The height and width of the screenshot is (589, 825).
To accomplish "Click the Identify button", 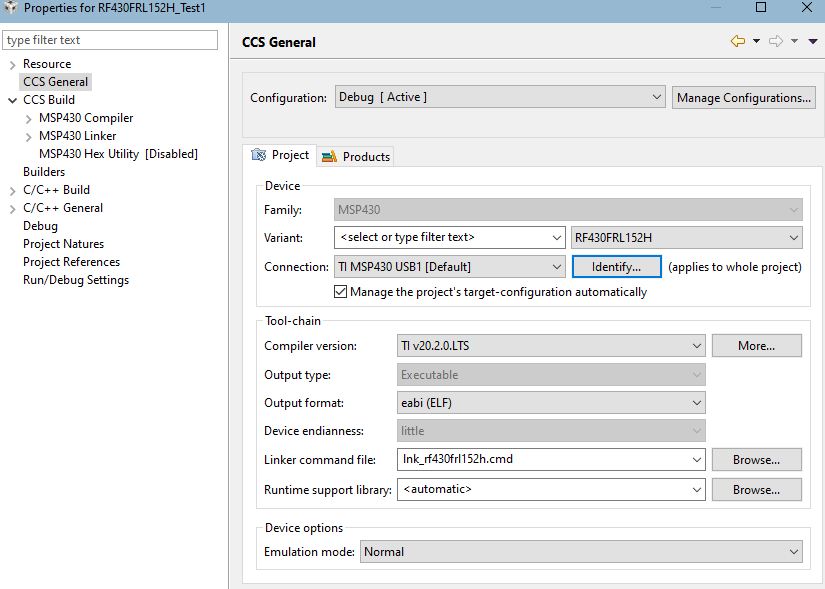I will (617, 267).
